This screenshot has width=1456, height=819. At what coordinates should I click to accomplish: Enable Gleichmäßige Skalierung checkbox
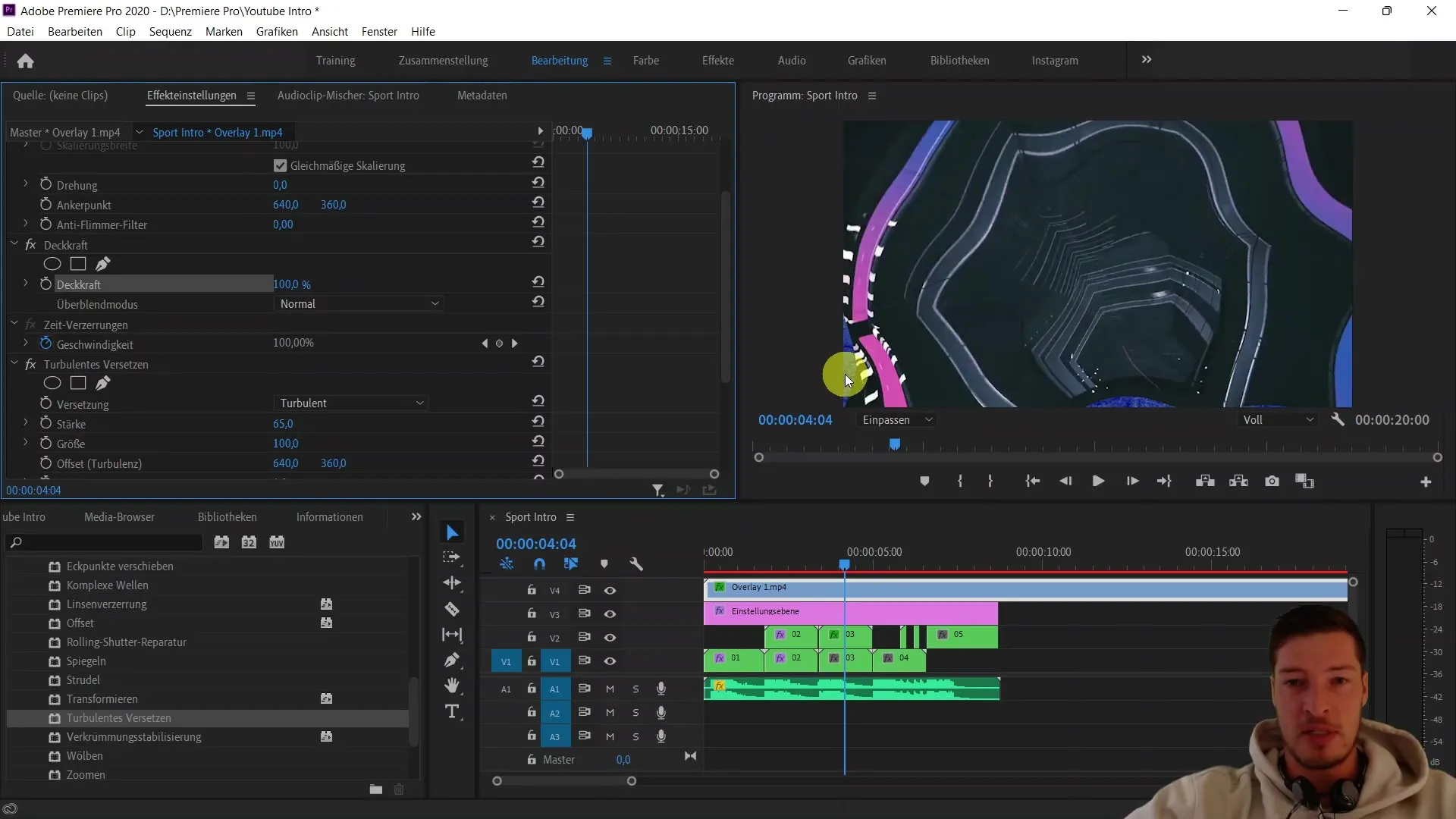click(281, 165)
